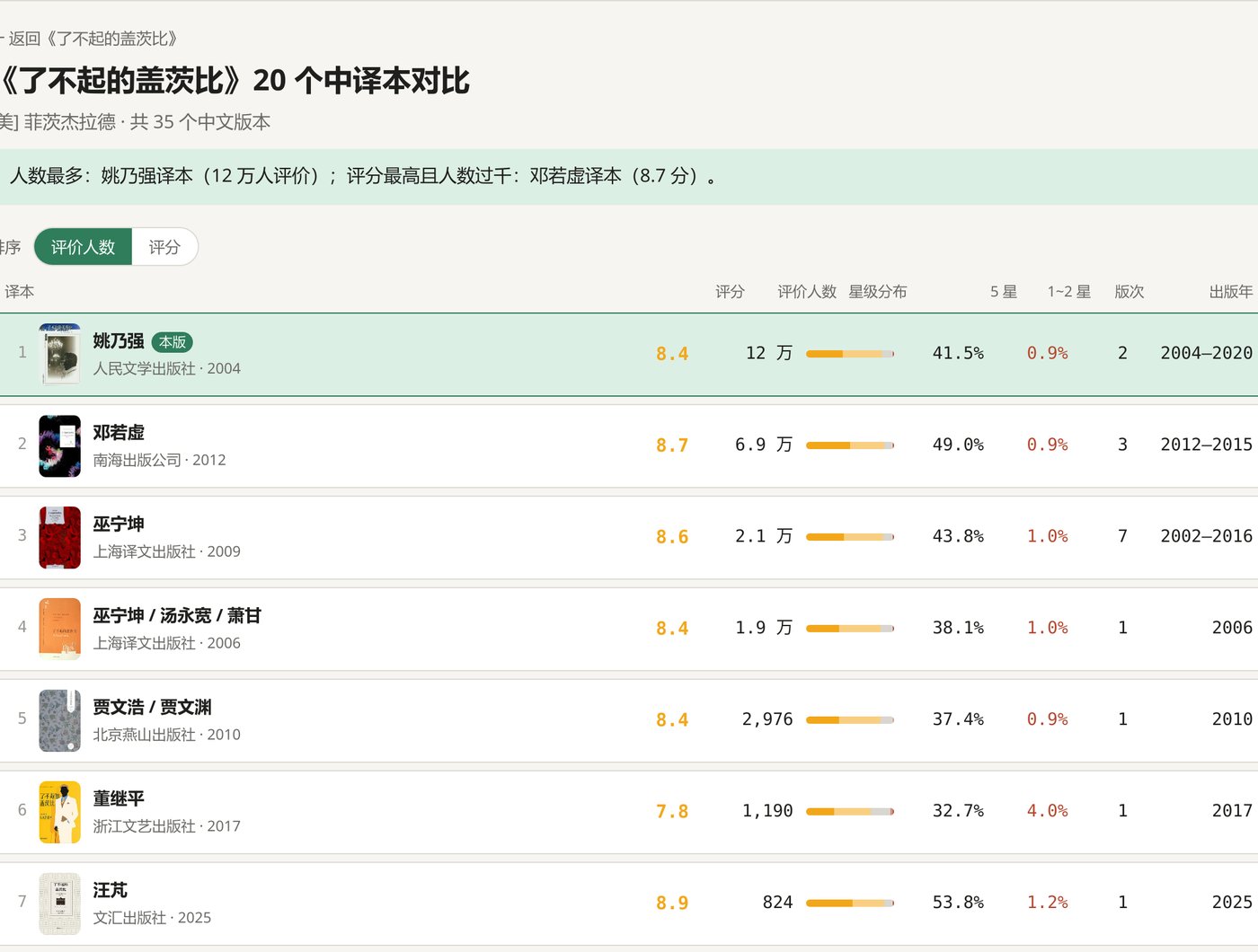
Task: Open 贾文浩 / 贾文渊 title link
Action: (153, 708)
